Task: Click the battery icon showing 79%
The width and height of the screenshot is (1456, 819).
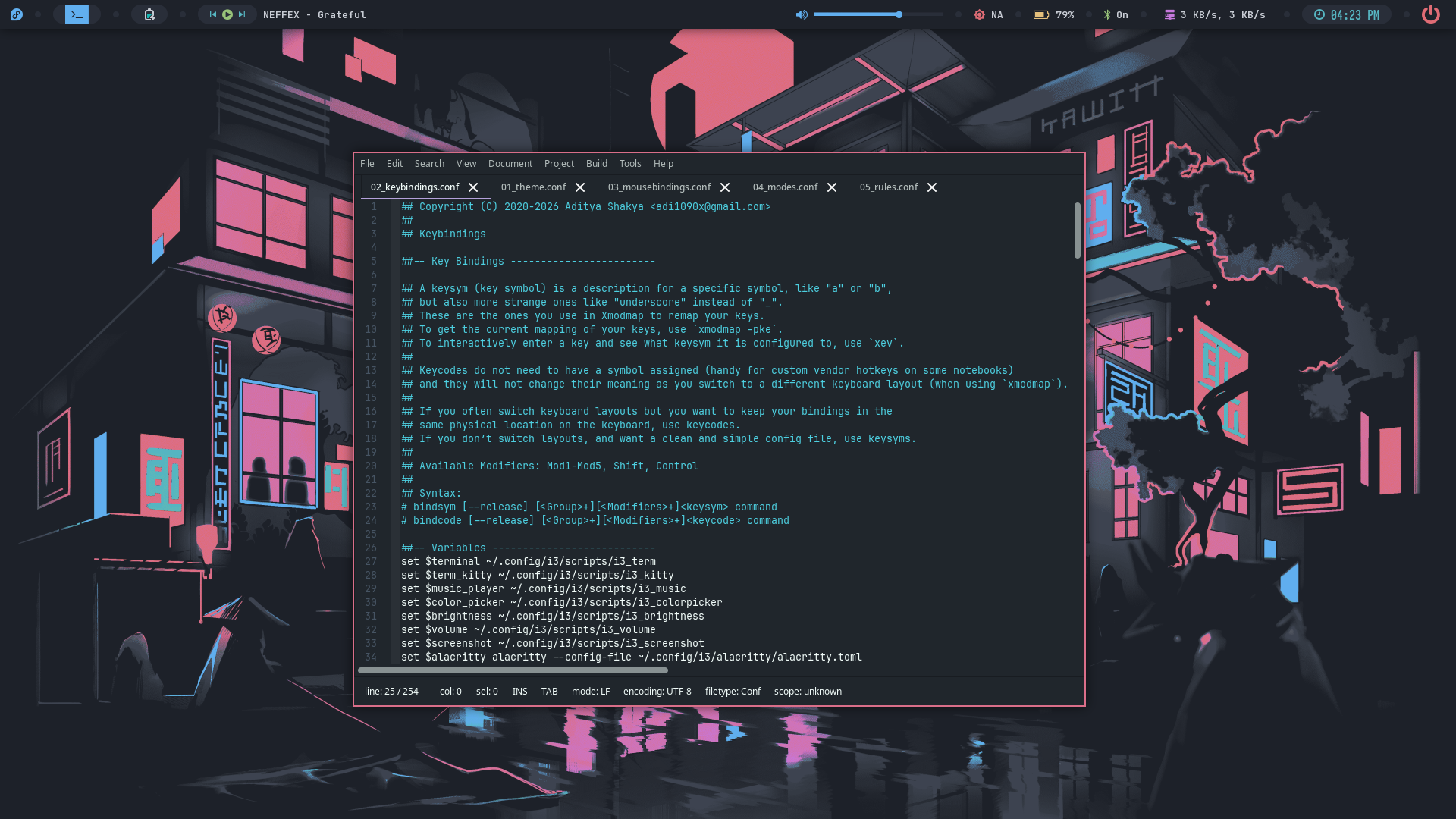Action: click(x=1041, y=14)
